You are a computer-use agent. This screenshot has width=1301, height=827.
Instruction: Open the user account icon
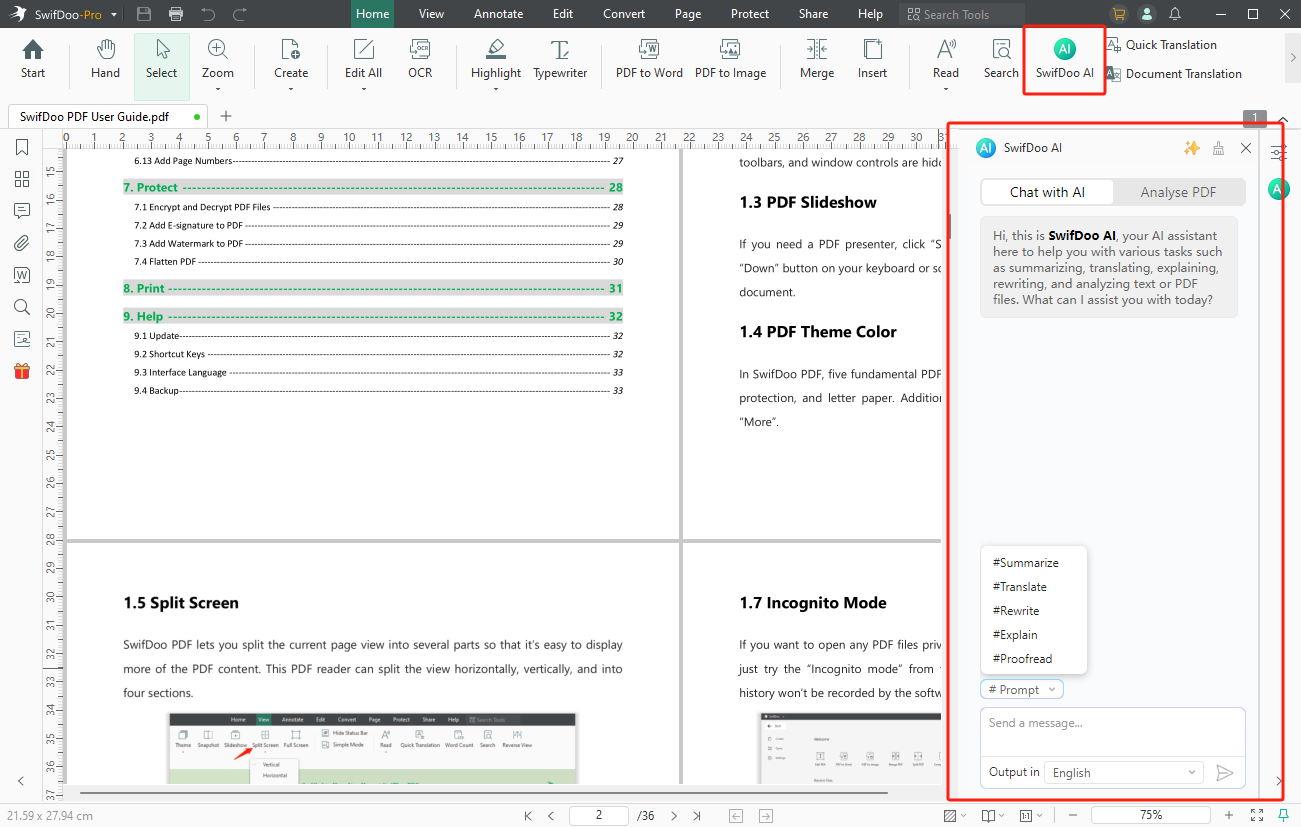point(1147,14)
